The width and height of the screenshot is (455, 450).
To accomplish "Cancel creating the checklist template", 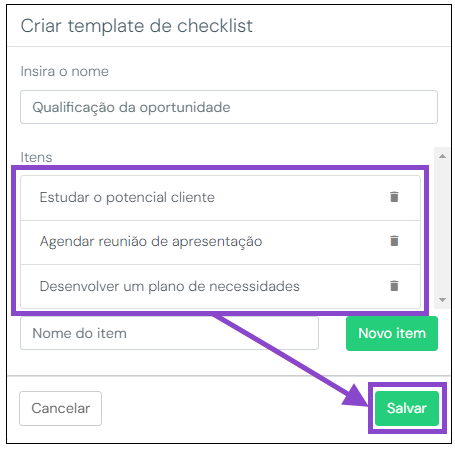I will [60, 408].
